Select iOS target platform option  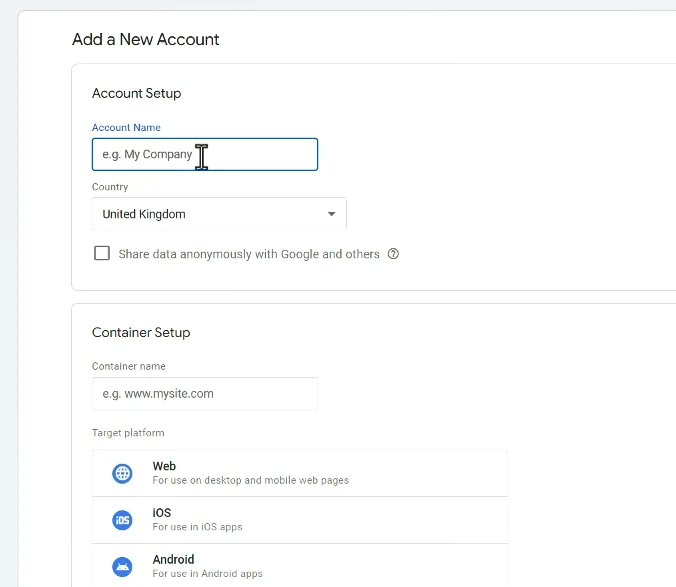300,520
